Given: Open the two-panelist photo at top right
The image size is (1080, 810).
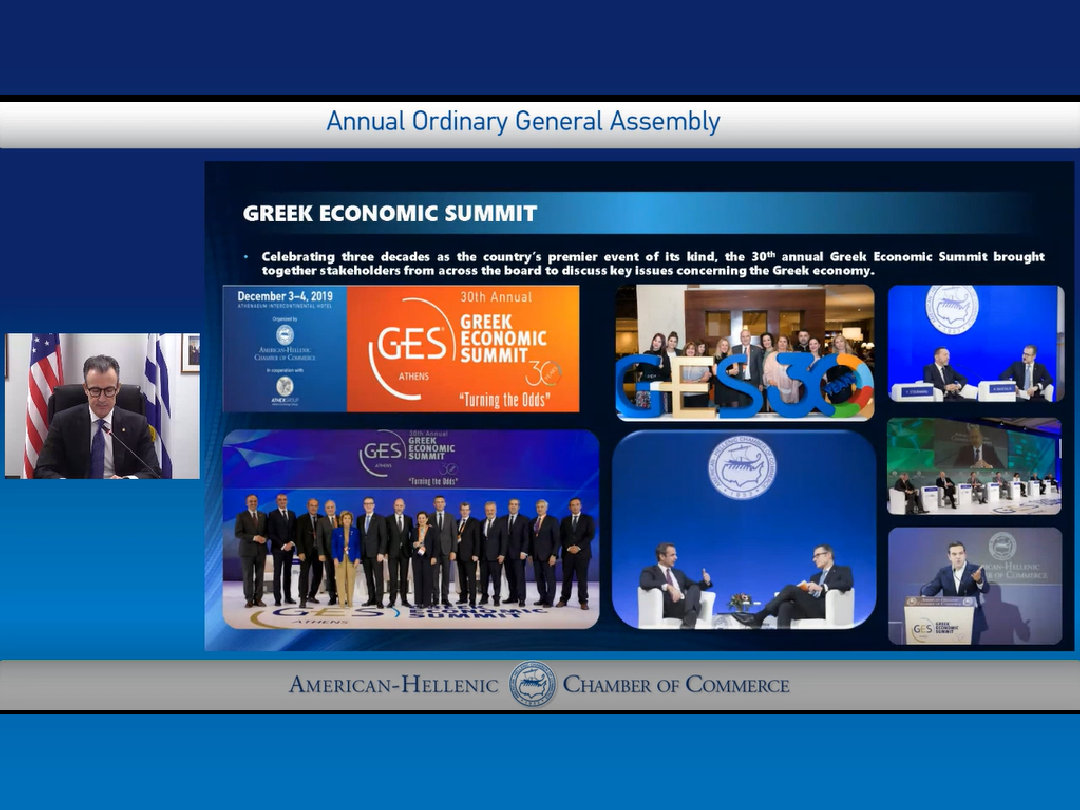Looking at the screenshot, I should (974, 343).
